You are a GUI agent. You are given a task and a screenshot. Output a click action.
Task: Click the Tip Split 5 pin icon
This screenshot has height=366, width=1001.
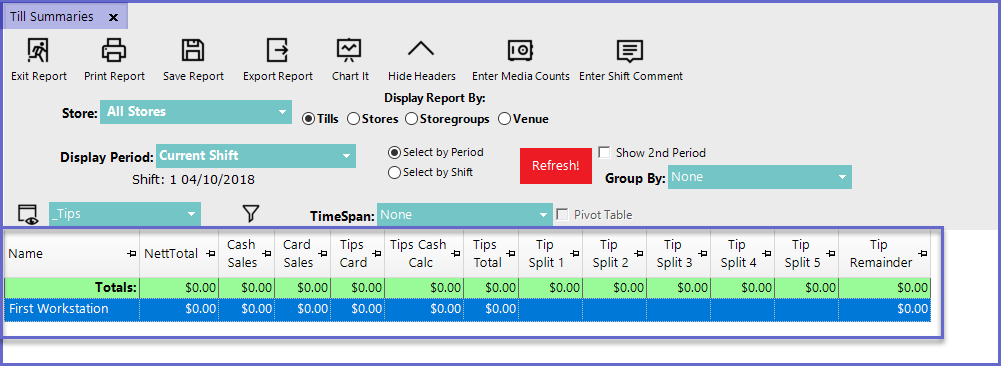tap(831, 254)
